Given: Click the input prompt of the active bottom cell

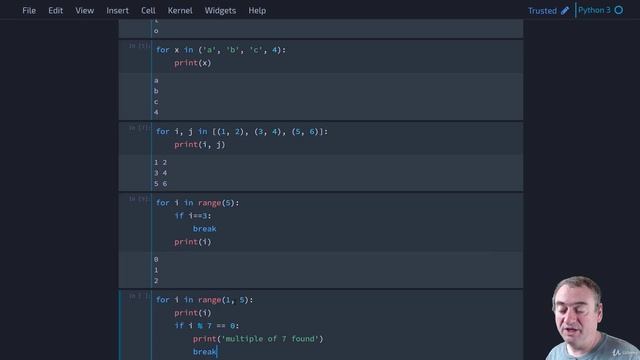Looking at the screenshot, I should pos(139,296).
